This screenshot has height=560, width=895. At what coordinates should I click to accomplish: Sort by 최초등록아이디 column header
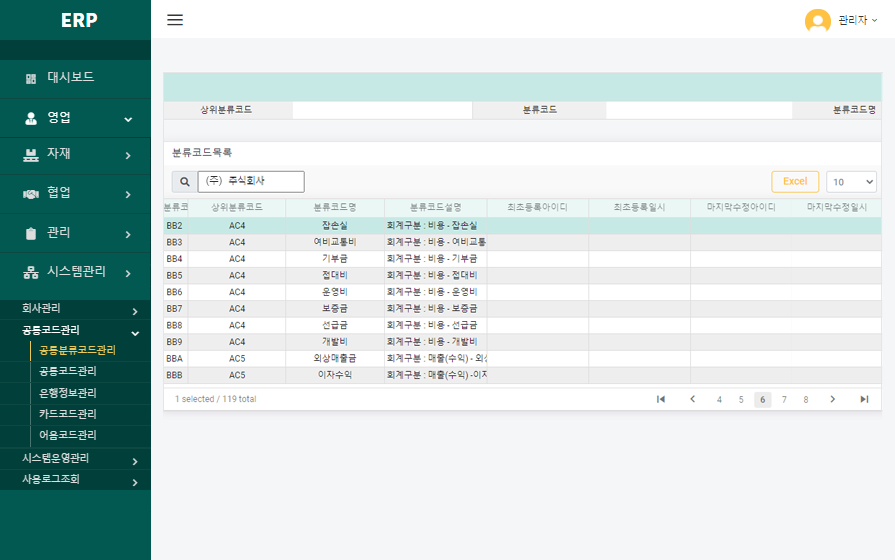(538, 207)
